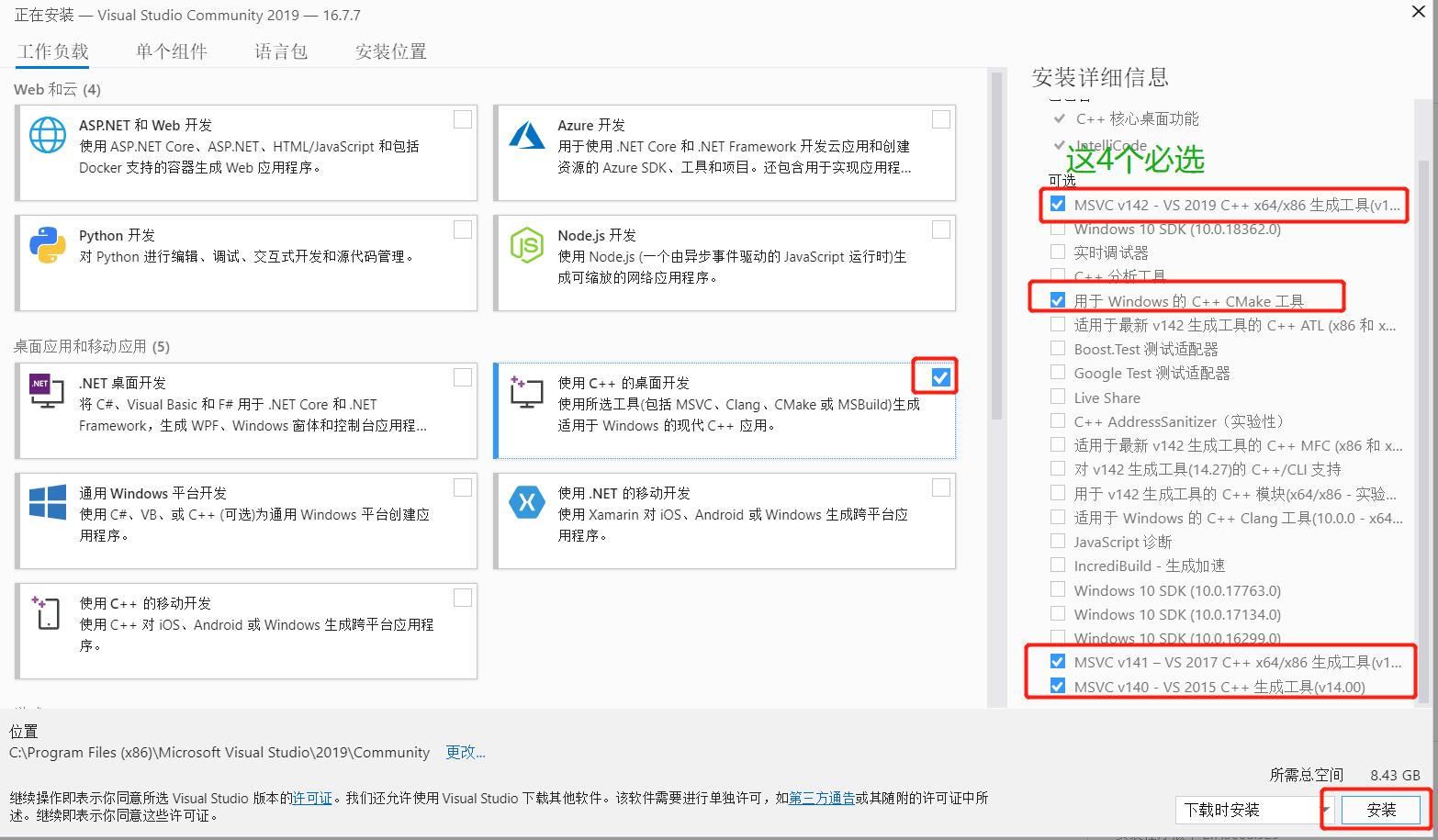Click the Universal Windows Platform logo icon

point(48,503)
